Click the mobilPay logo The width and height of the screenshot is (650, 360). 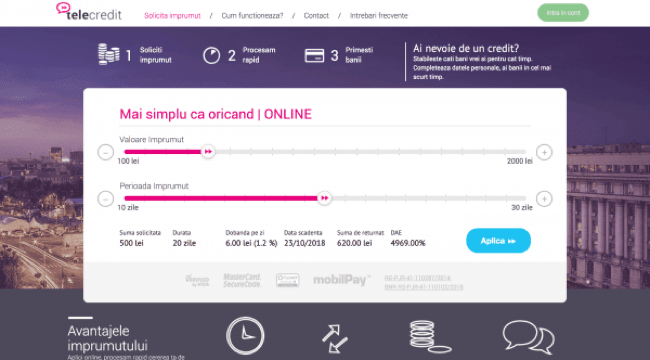342,280
